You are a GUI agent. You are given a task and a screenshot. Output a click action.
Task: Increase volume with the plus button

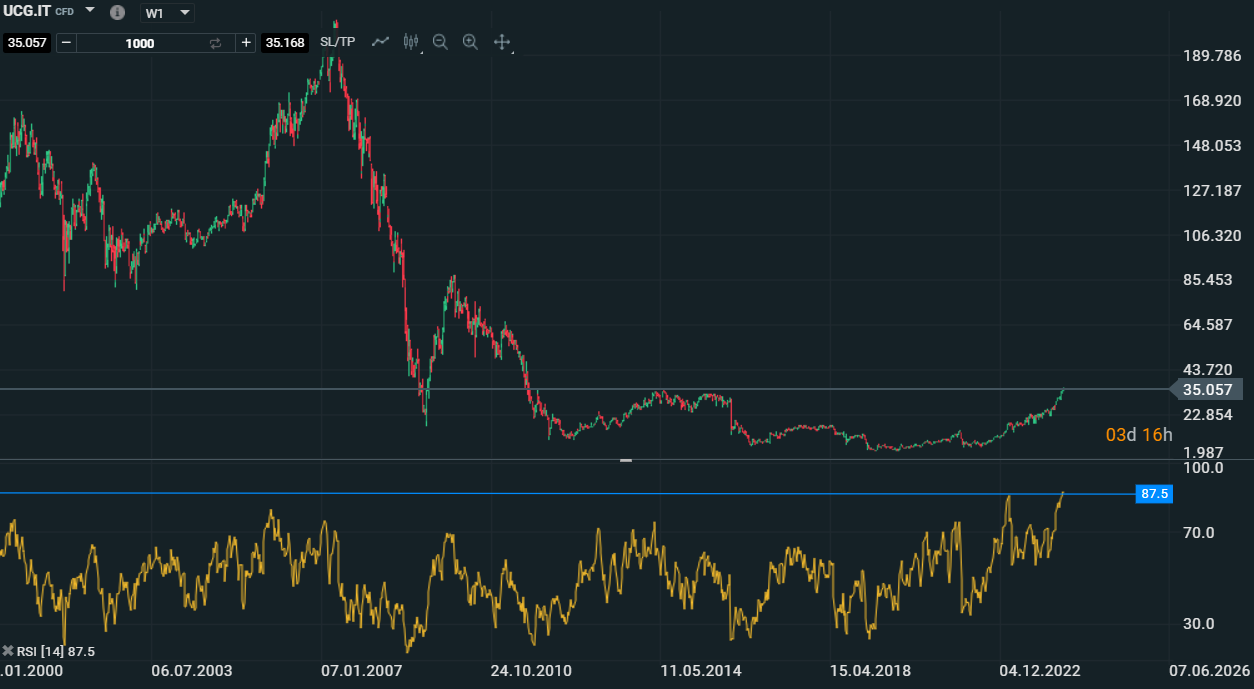point(246,43)
